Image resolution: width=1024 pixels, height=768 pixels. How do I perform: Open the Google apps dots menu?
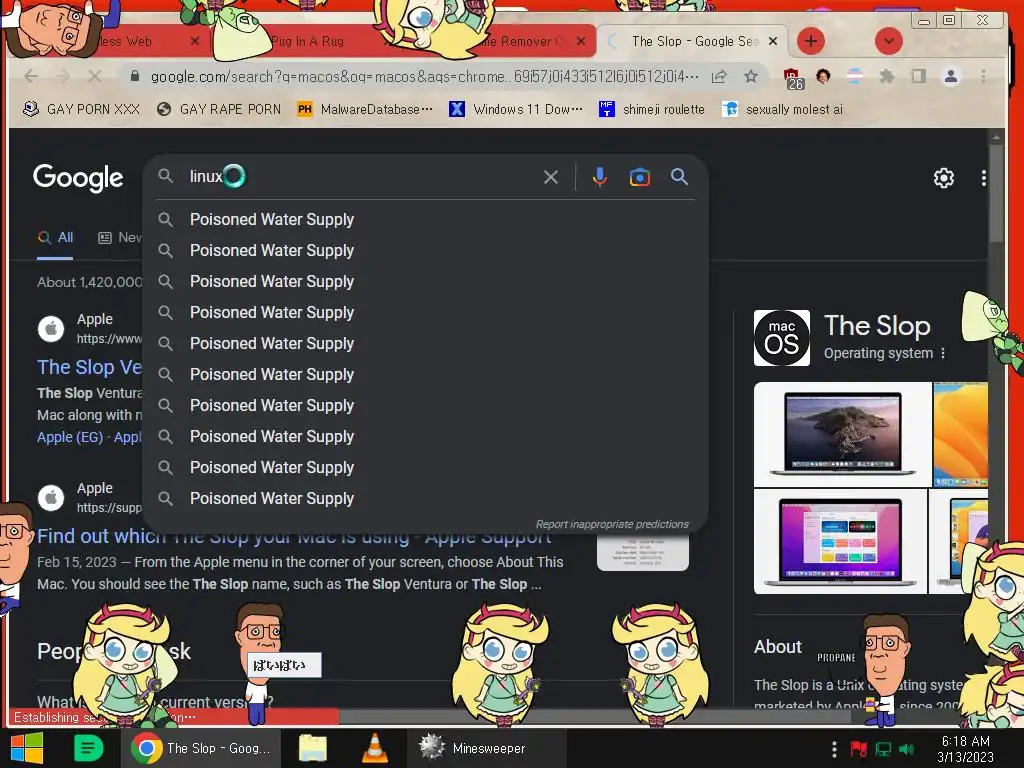pyautogui.click(x=984, y=178)
